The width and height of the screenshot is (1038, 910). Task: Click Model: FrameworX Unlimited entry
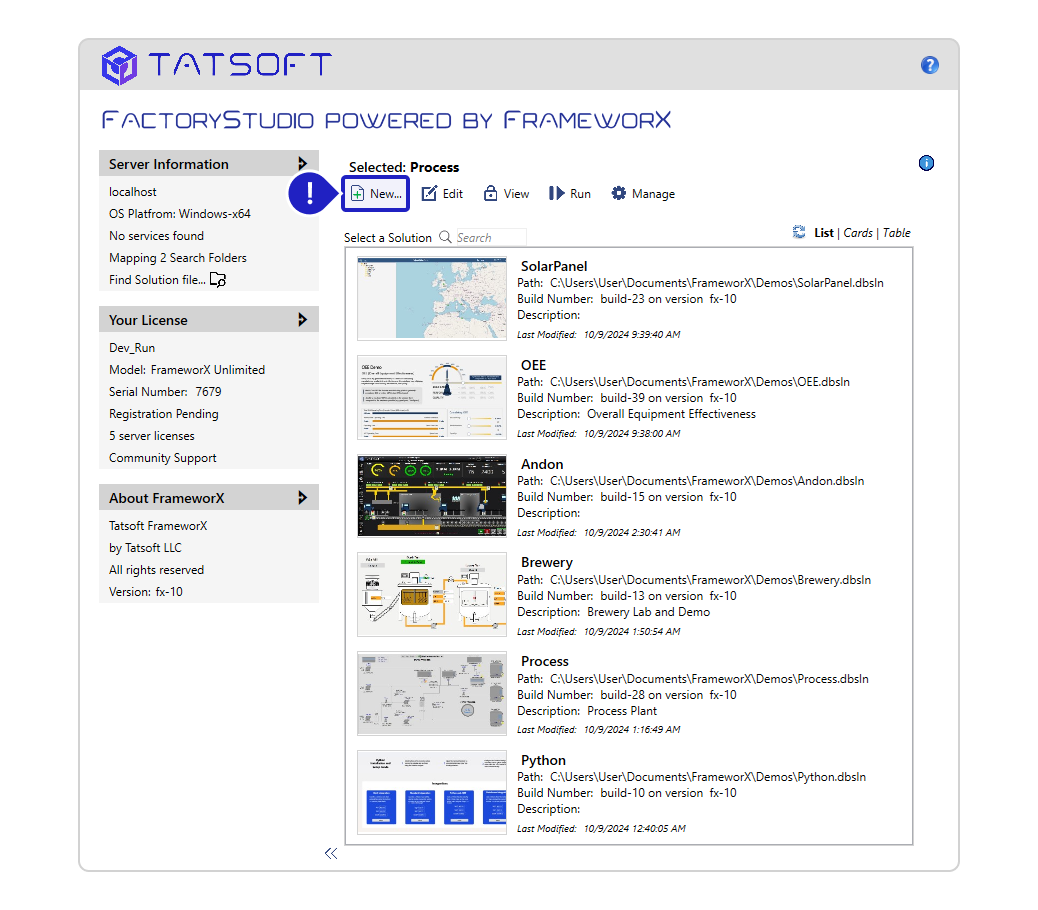pyautogui.click(x=187, y=370)
